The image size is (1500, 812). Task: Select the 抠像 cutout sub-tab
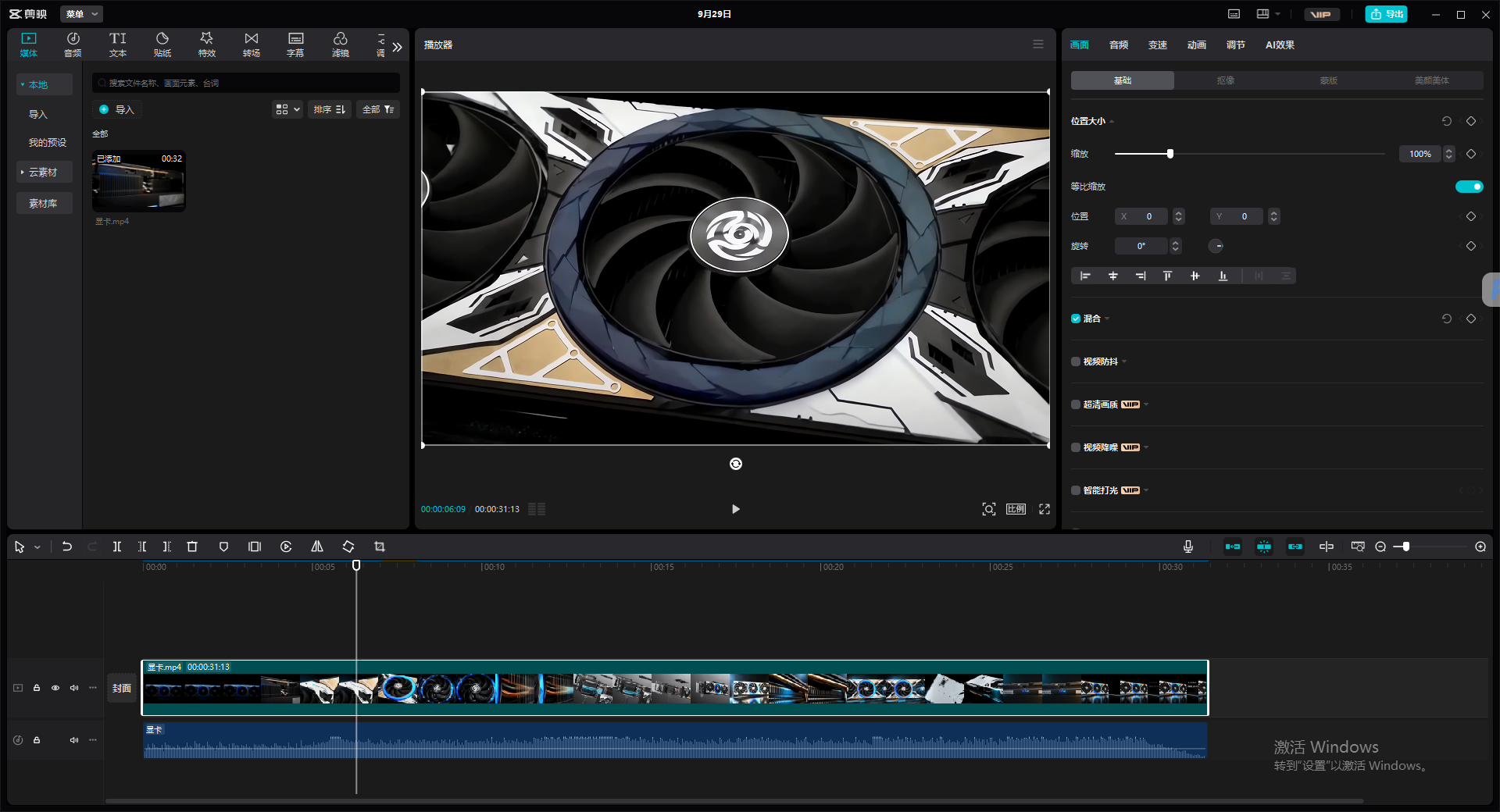(x=1226, y=80)
